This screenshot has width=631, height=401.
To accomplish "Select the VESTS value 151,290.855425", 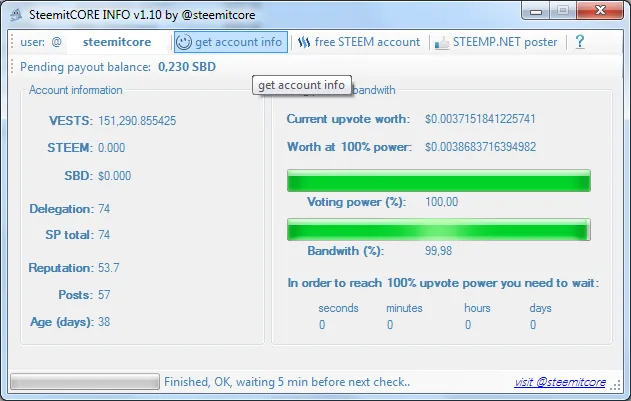I will [137, 121].
